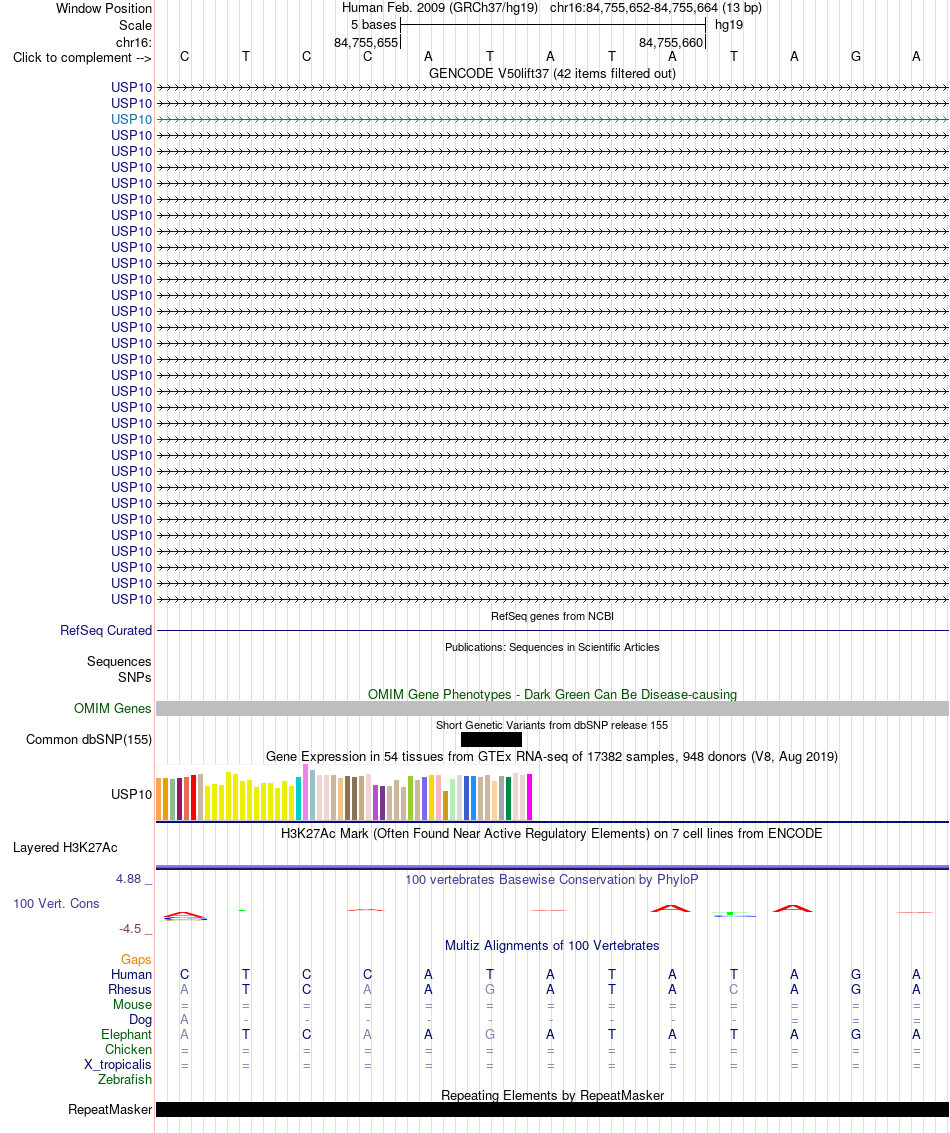Click the SNPs track label
The image size is (950, 1133).
pos(135,677)
